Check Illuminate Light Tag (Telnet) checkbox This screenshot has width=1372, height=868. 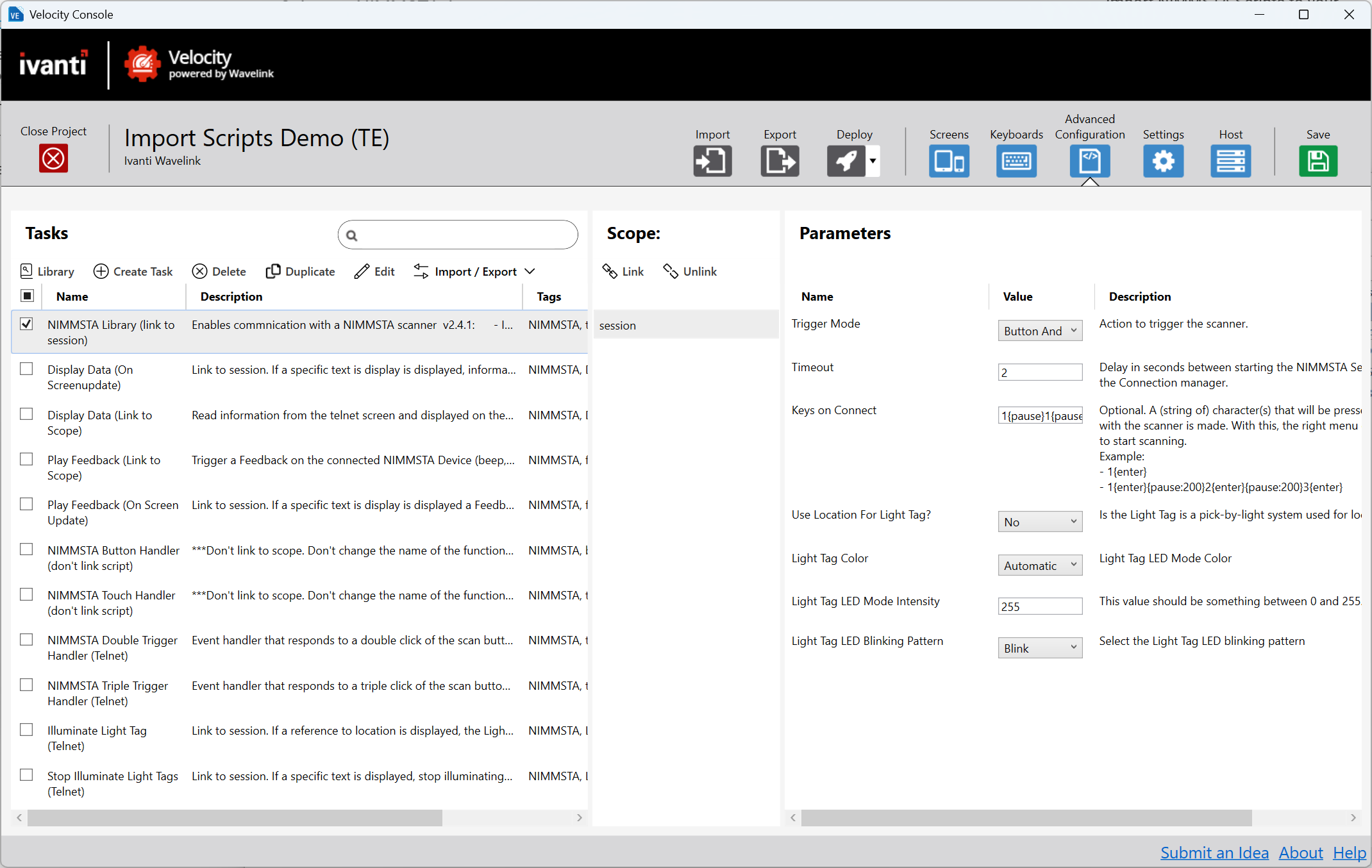tap(26, 730)
